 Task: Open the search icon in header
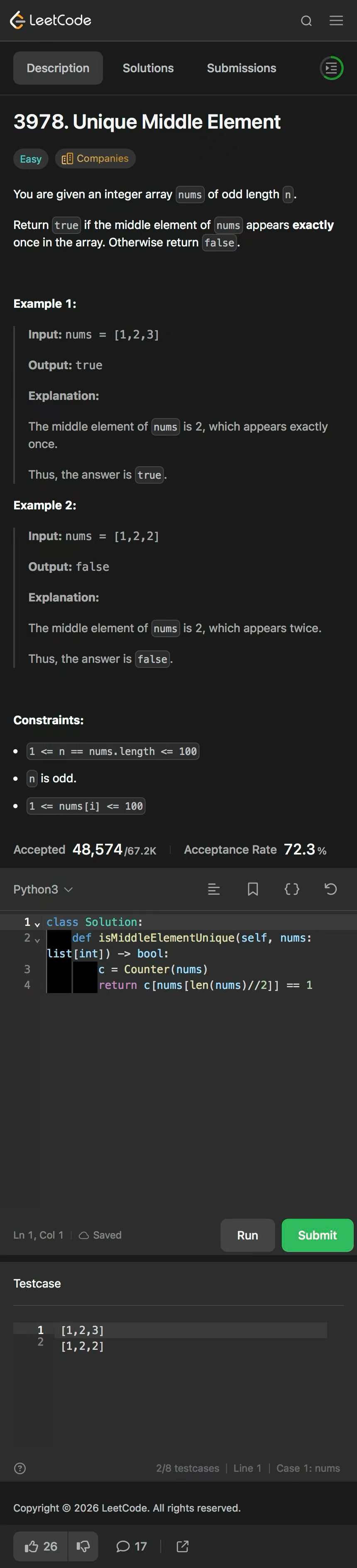click(306, 21)
